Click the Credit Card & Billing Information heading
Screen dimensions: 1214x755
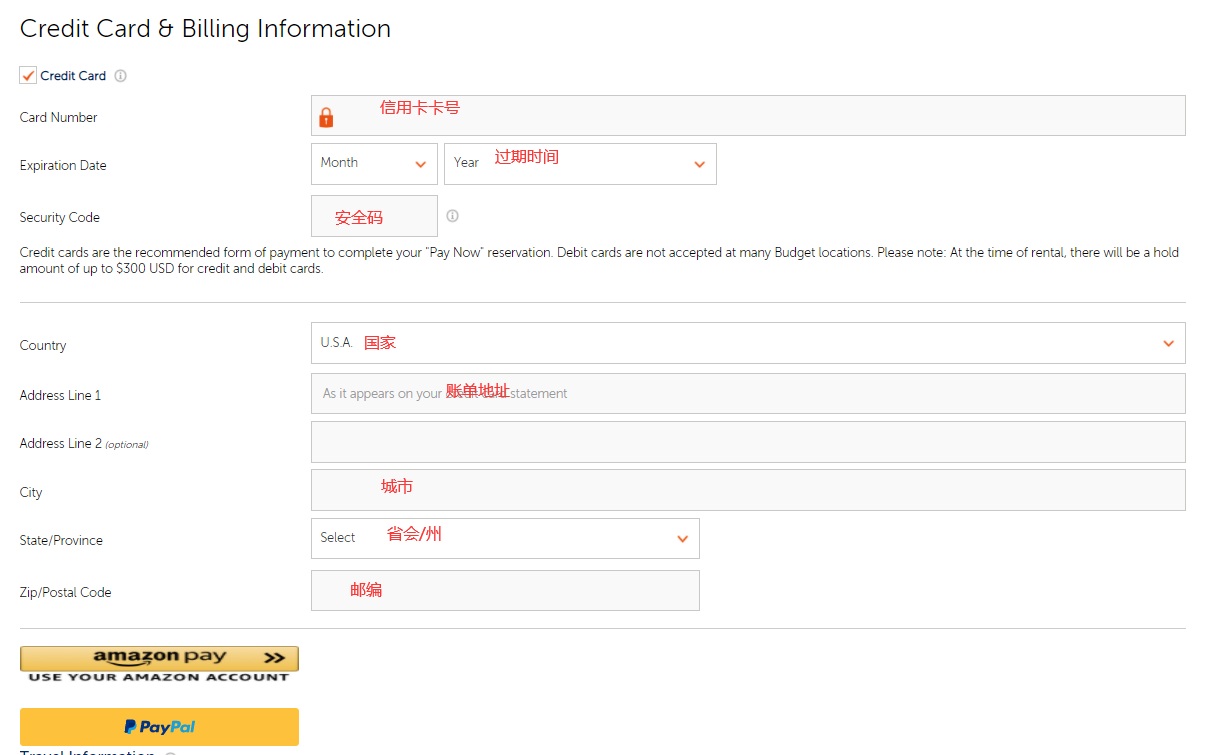coord(205,29)
